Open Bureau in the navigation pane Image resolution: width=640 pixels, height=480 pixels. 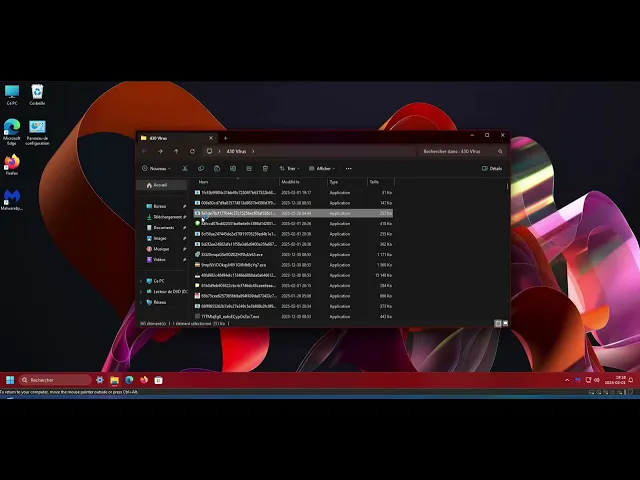click(162, 206)
